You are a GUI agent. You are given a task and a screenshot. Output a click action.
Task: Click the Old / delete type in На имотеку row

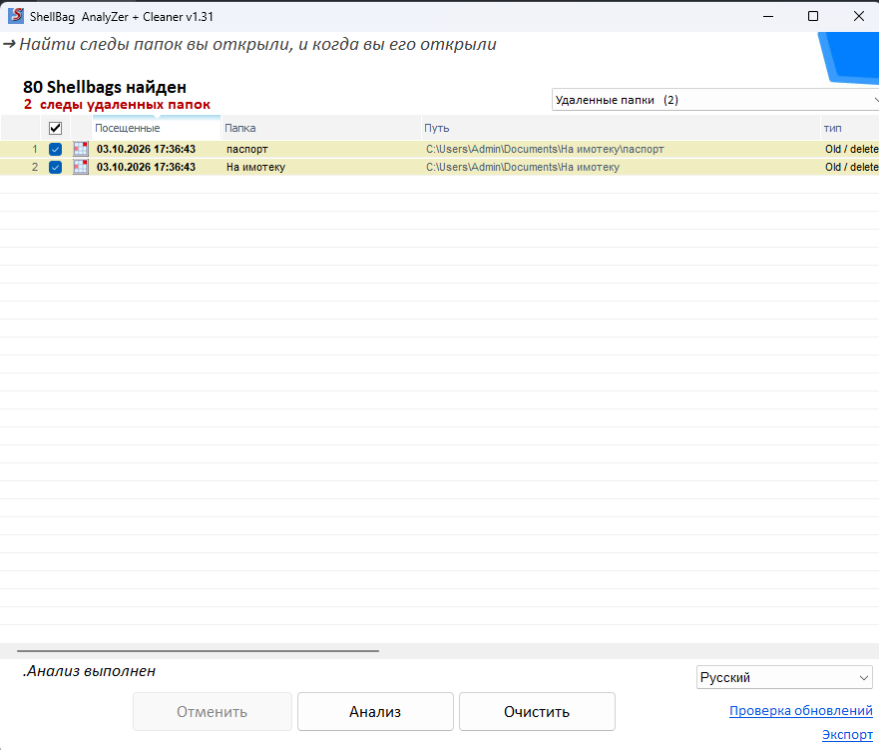pyautogui.click(x=852, y=167)
